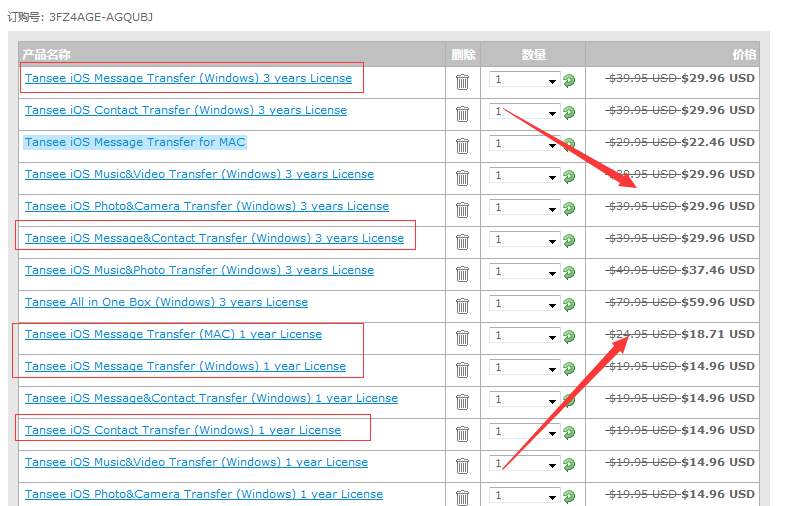This screenshot has width=785, height=506.
Task: Remove Message&Contact Transfer 3 years License row
Action: pyautogui.click(x=462, y=242)
